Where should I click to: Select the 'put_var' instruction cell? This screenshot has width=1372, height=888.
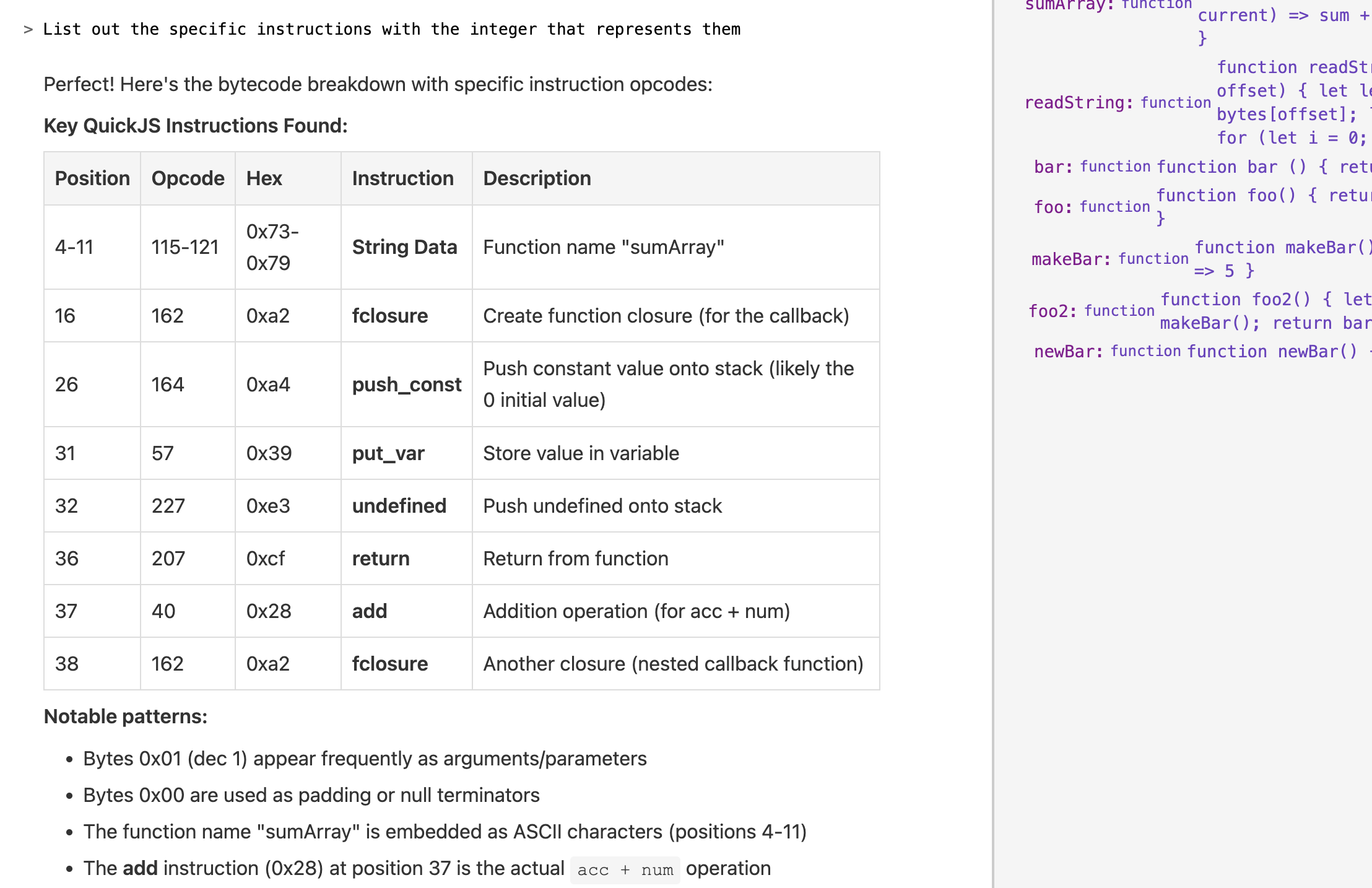pos(388,453)
